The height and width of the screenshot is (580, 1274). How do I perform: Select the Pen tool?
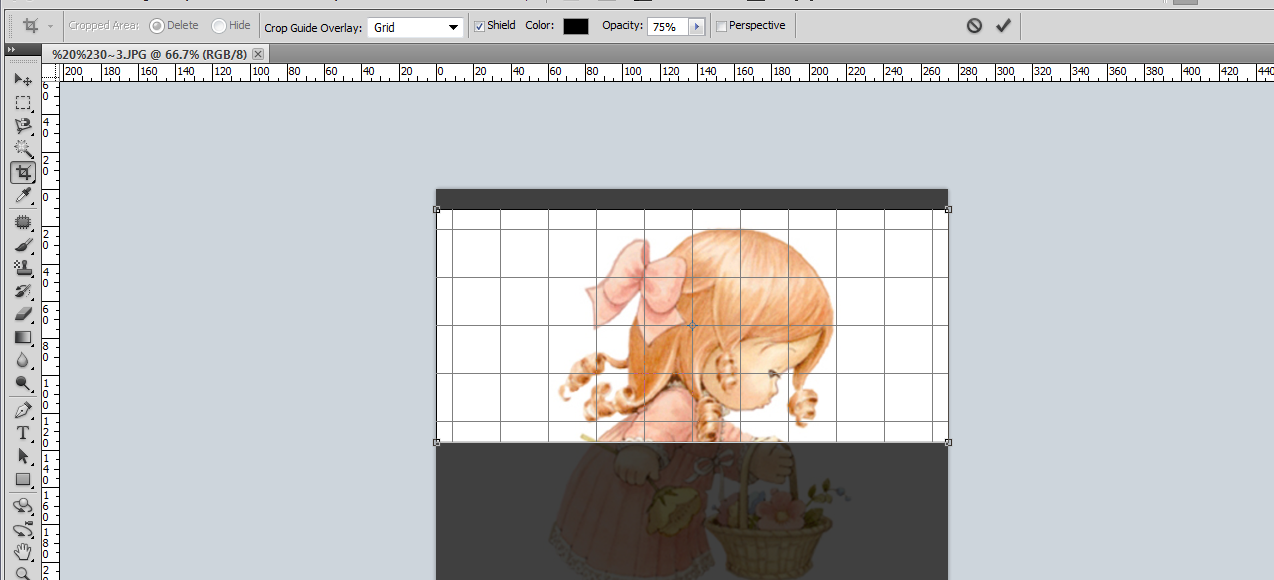23,410
